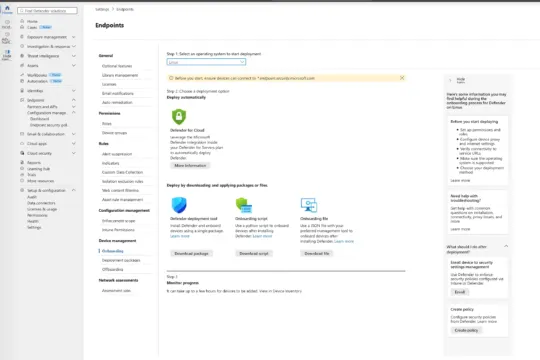Open Email notifications settings page
Viewport: 540px width, 360px height.
pos(117,93)
